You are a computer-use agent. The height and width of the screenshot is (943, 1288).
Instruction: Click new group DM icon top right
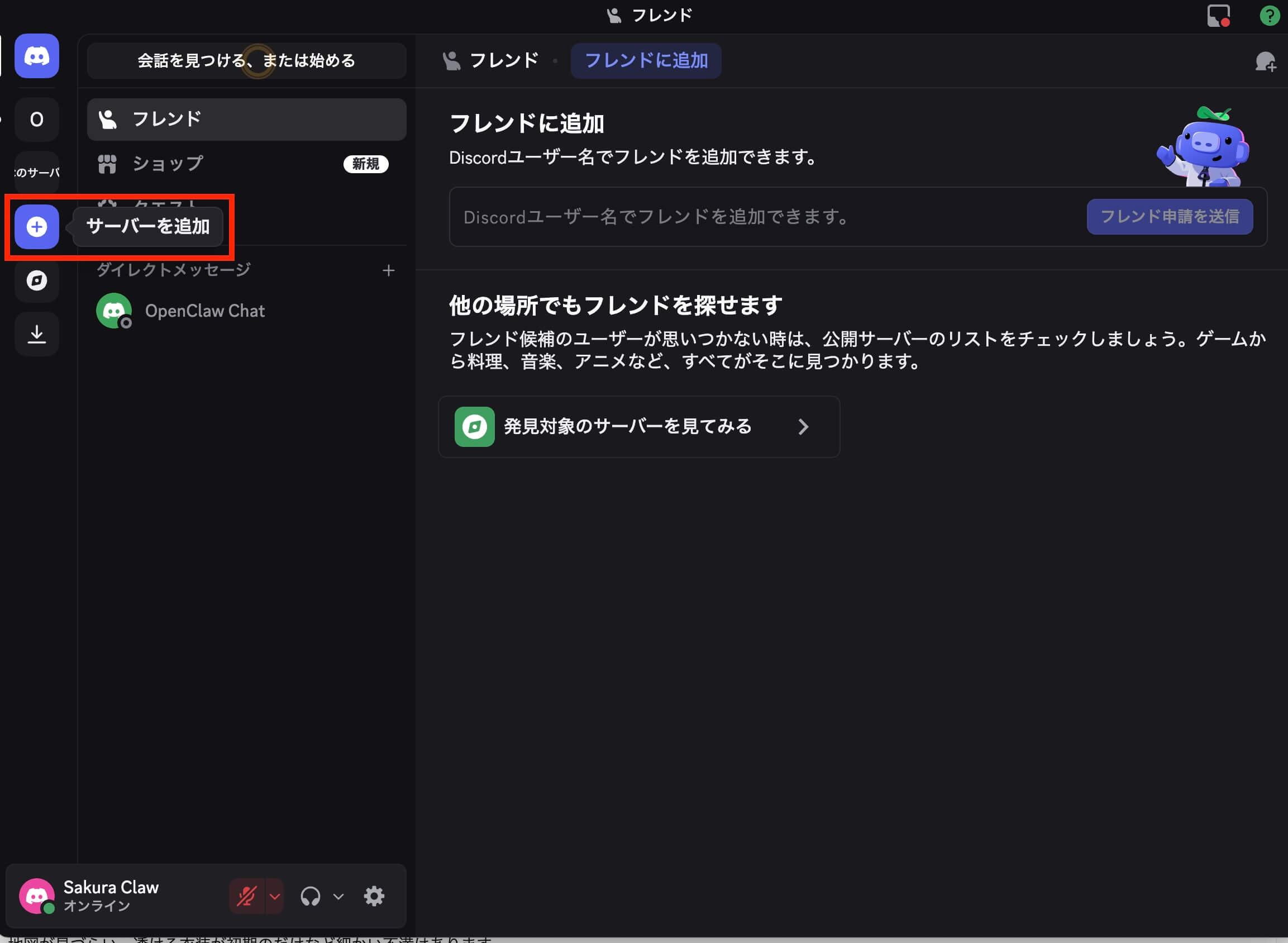(x=1265, y=61)
